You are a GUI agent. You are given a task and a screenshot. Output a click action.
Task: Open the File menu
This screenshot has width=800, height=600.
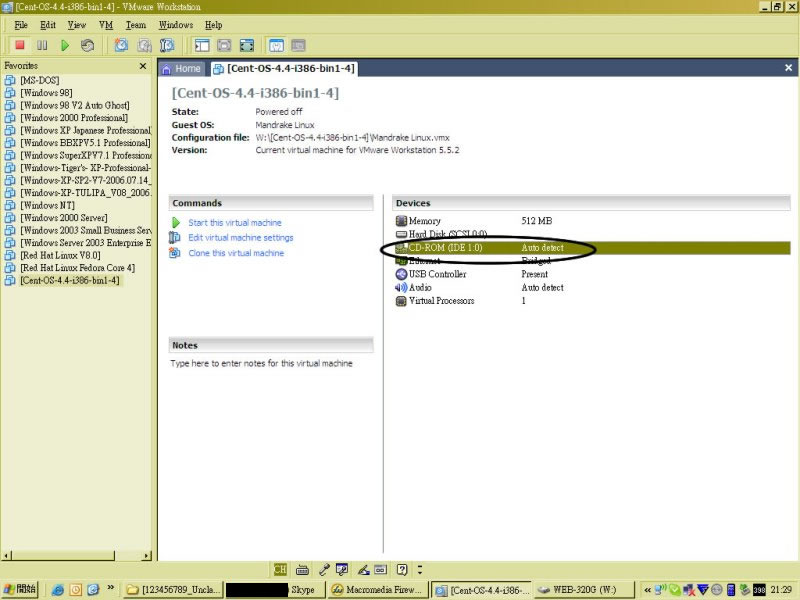coord(21,25)
